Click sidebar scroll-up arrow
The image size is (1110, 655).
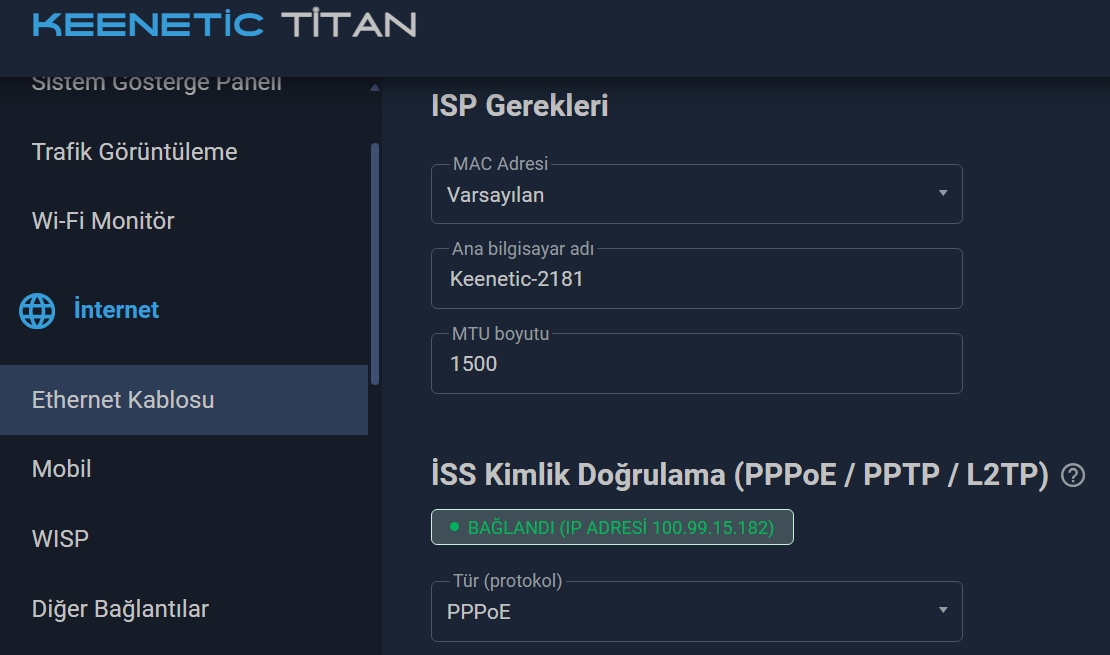pyautogui.click(x=374, y=88)
